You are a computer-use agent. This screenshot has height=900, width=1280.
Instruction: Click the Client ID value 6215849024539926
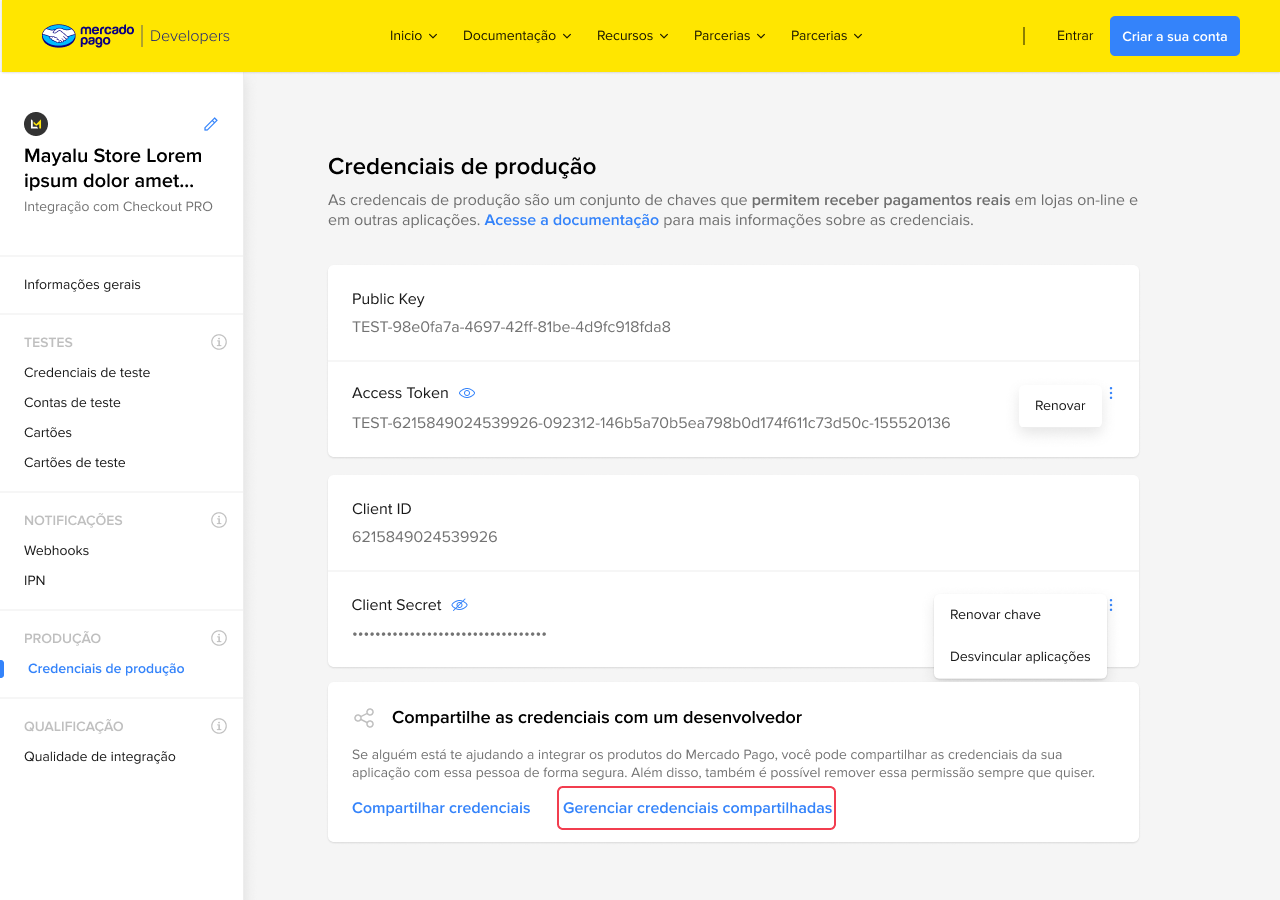point(425,537)
